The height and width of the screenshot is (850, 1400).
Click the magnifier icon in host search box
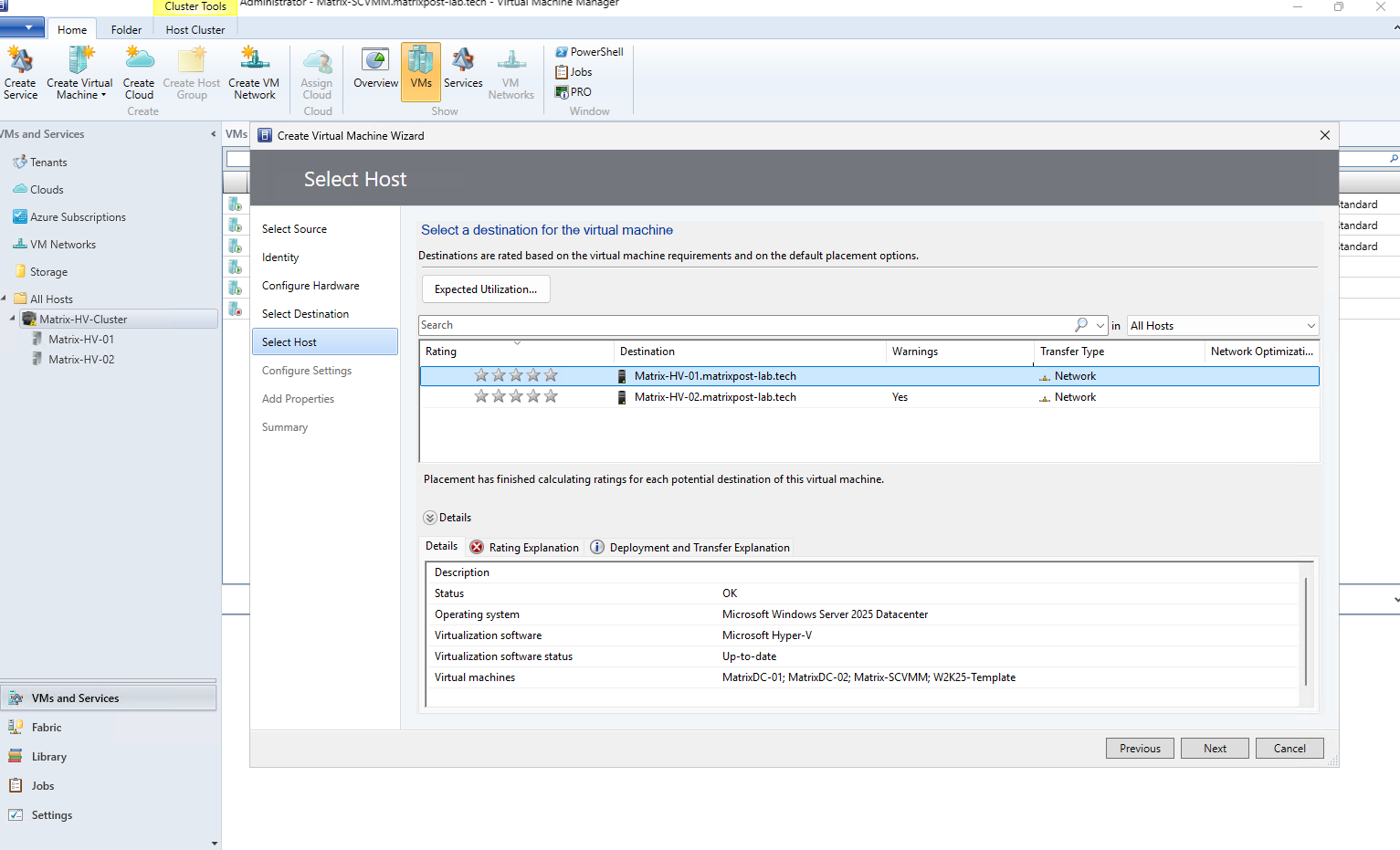(x=1081, y=325)
